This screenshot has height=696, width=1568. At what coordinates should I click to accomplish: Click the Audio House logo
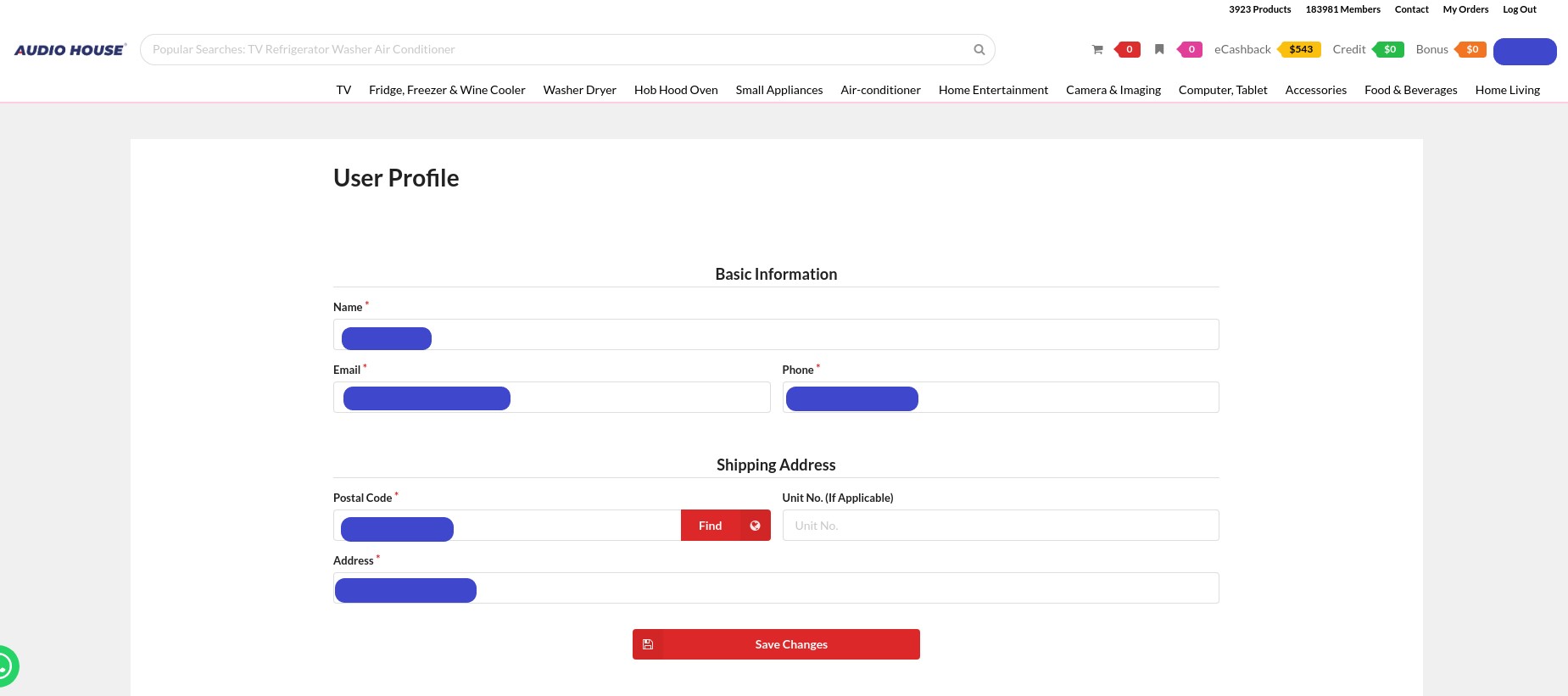pyautogui.click(x=70, y=50)
